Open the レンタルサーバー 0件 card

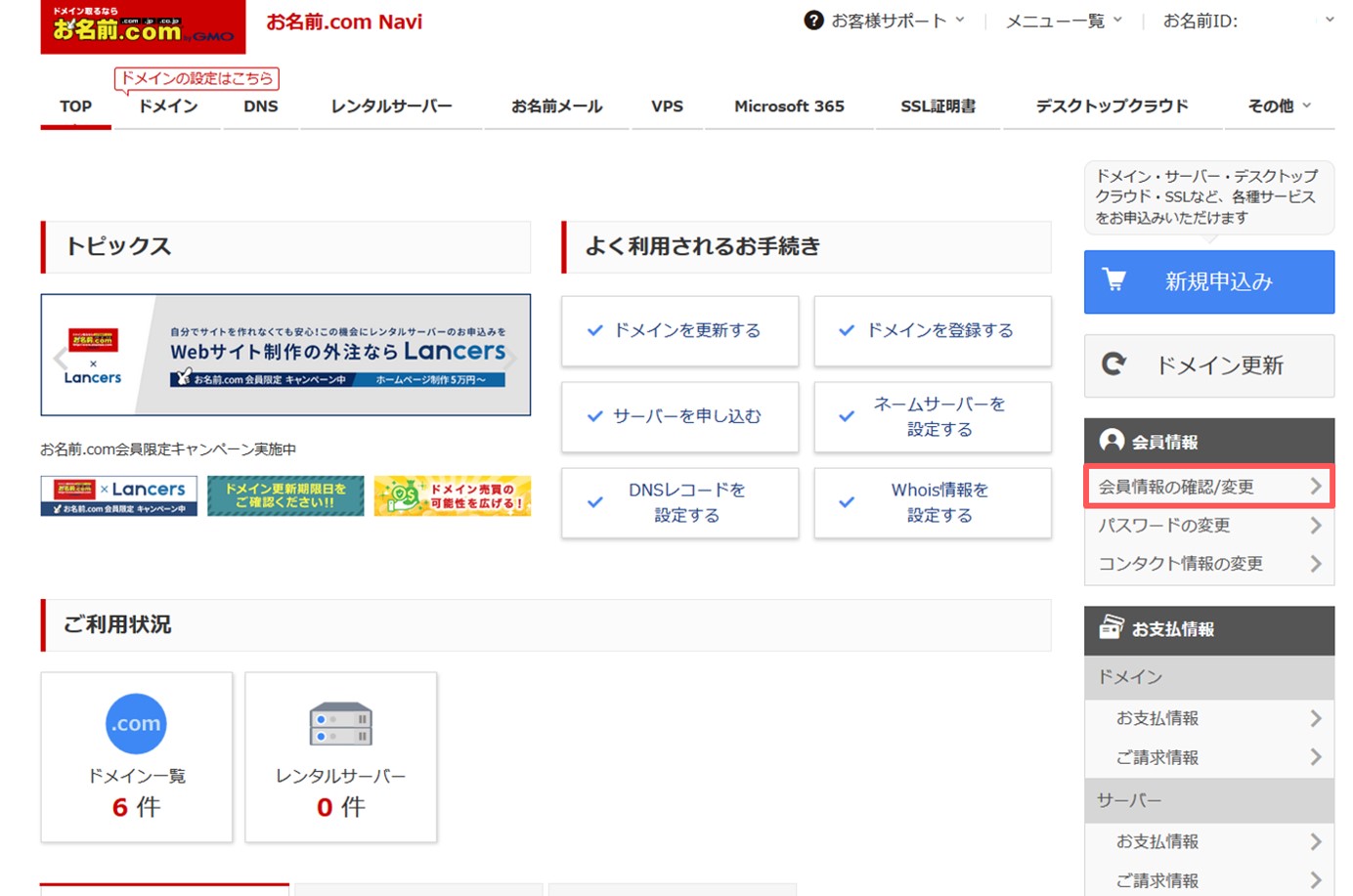click(x=341, y=757)
